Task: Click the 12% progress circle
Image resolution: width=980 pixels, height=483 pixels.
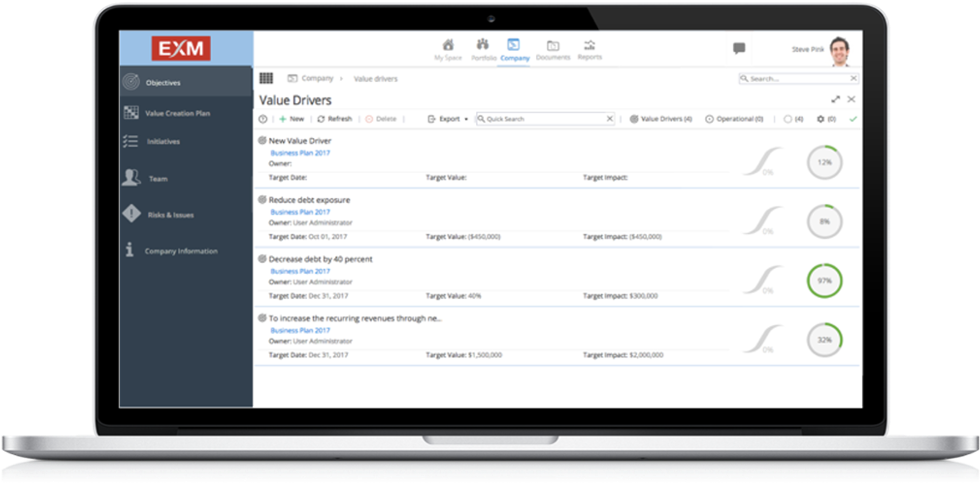Action: pyautogui.click(x=824, y=162)
